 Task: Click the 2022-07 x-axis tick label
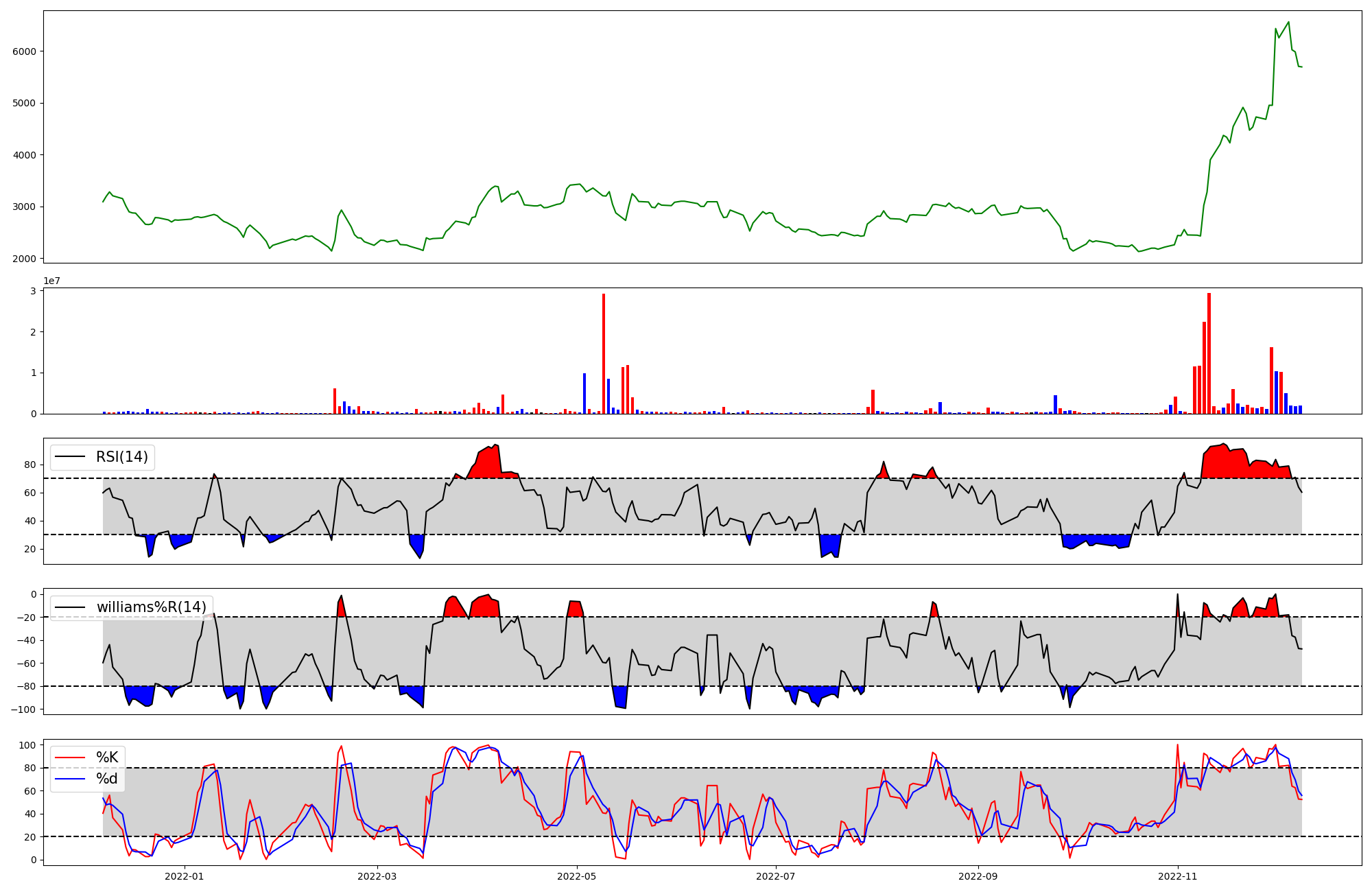coord(775,876)
